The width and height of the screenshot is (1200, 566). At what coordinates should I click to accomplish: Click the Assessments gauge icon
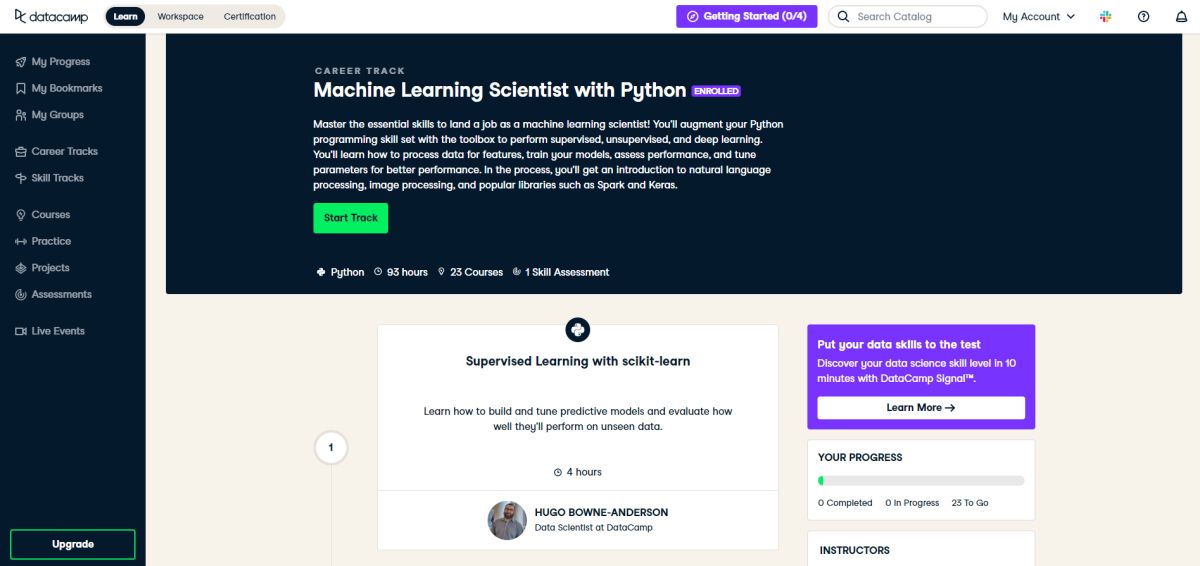tap(21, 294)
